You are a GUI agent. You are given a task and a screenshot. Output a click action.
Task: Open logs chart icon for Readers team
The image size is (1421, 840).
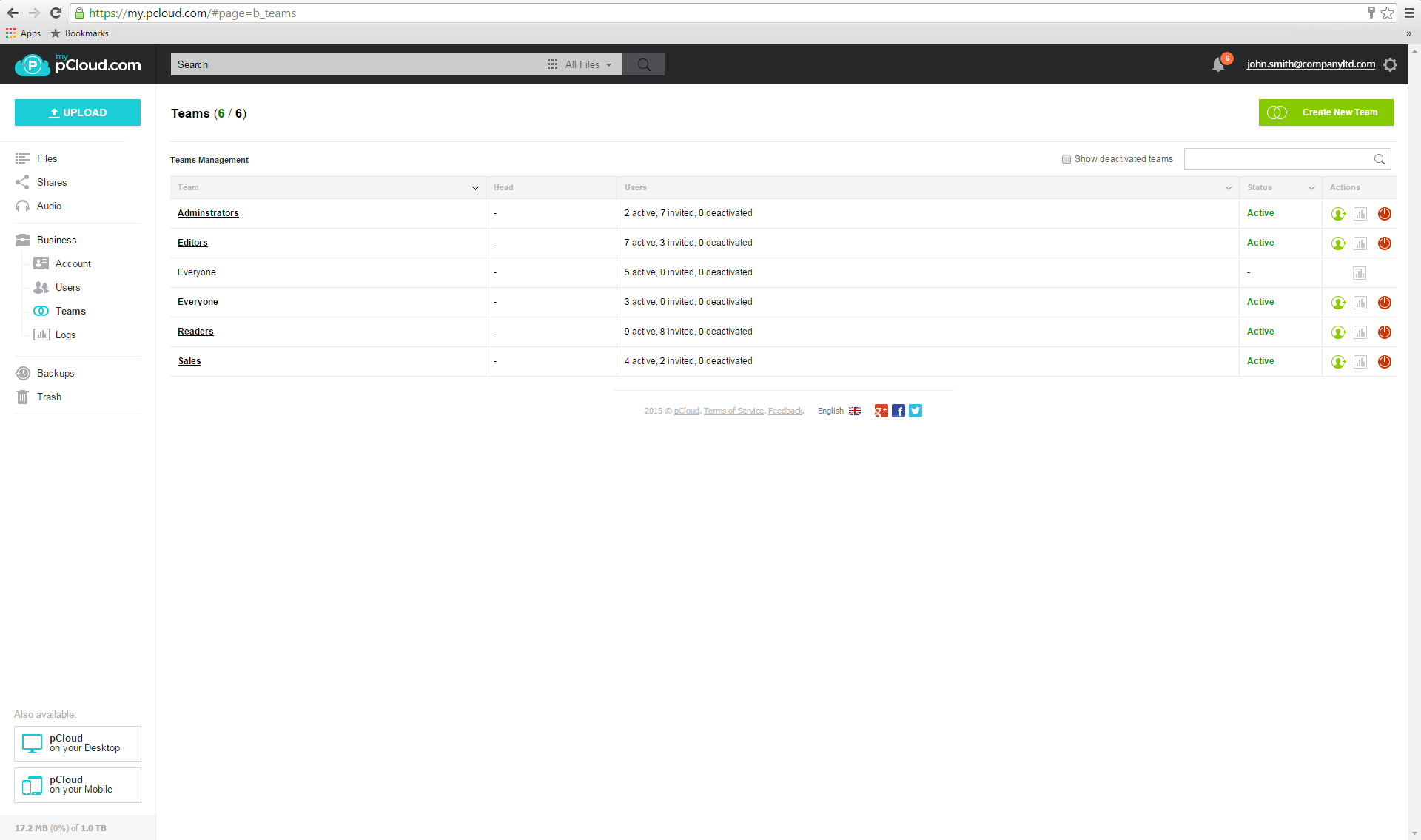pyautogui.click(x=1360, y=332)
